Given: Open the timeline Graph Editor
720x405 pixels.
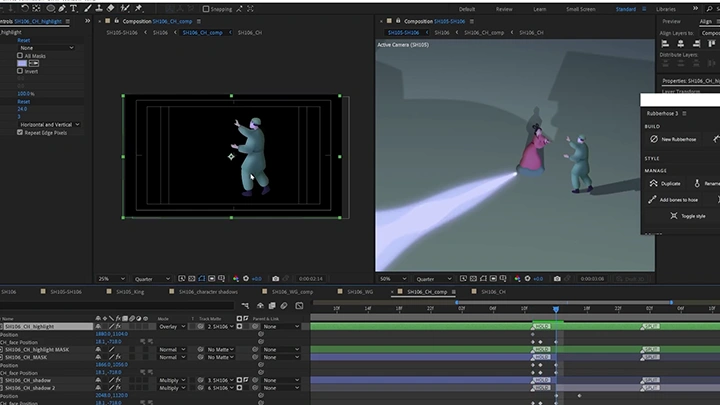Looking at the screenshot, I should click(x=299, y=306).
